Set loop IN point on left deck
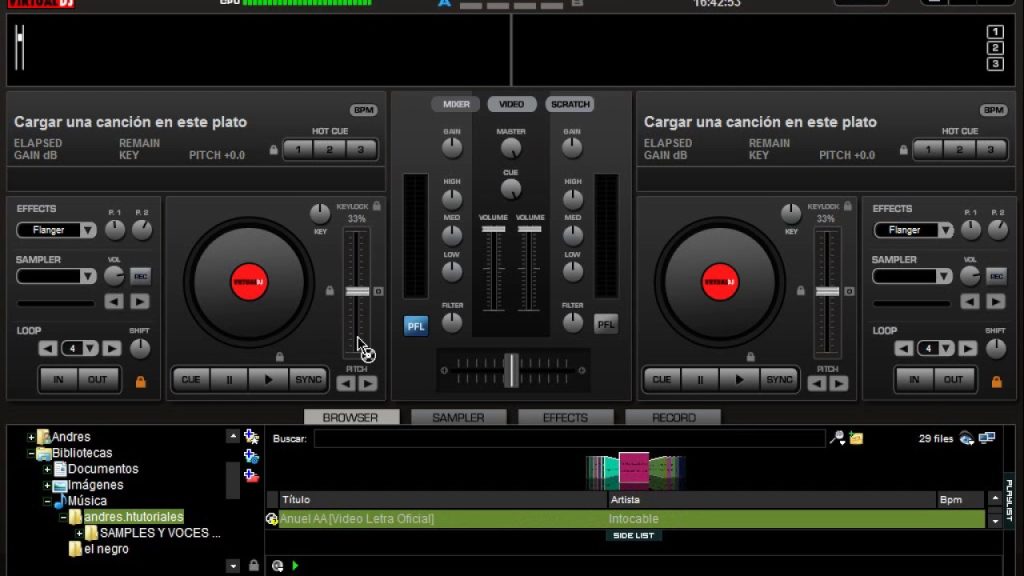The width and height of the screenshot is (1024, 576). pos(58,379)
